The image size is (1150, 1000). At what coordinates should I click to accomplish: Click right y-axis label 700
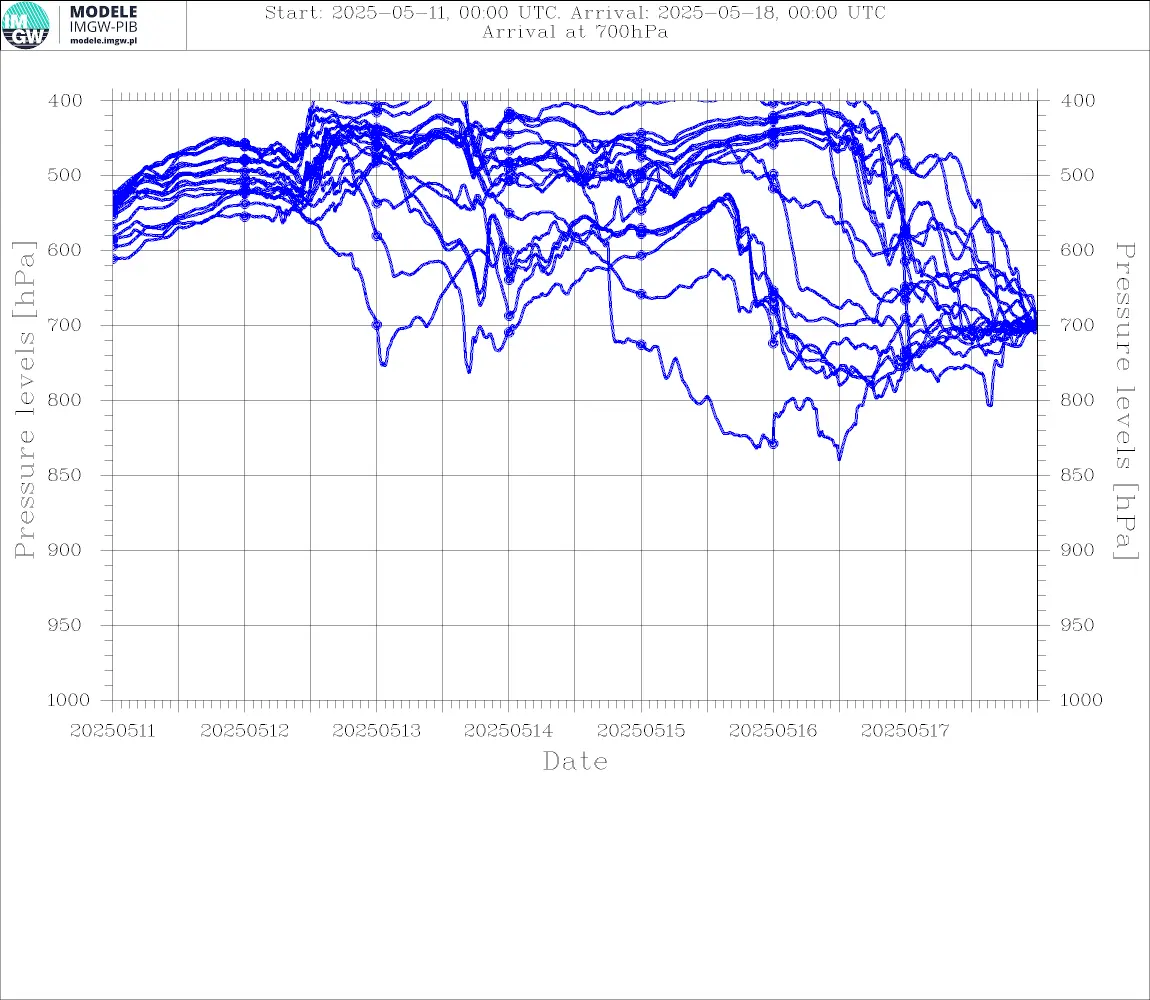pos(1077,325)
